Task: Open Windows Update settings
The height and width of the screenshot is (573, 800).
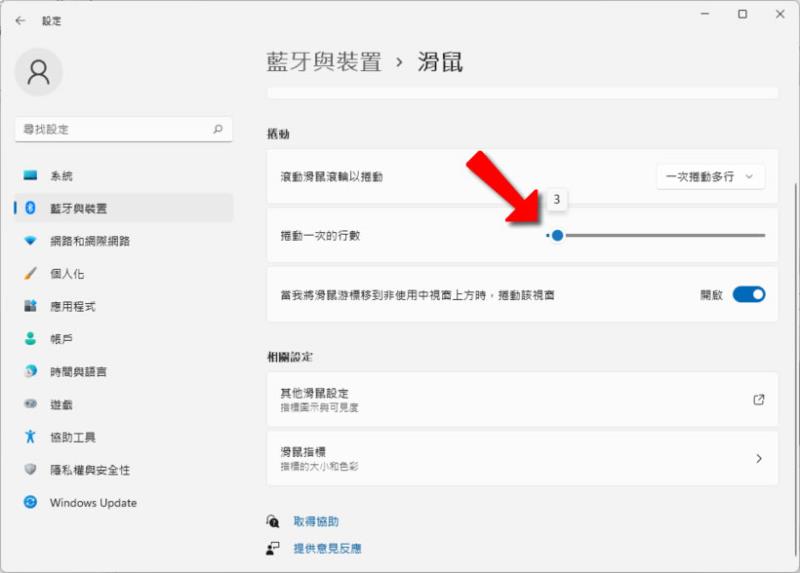Action: tap(123, 502)
